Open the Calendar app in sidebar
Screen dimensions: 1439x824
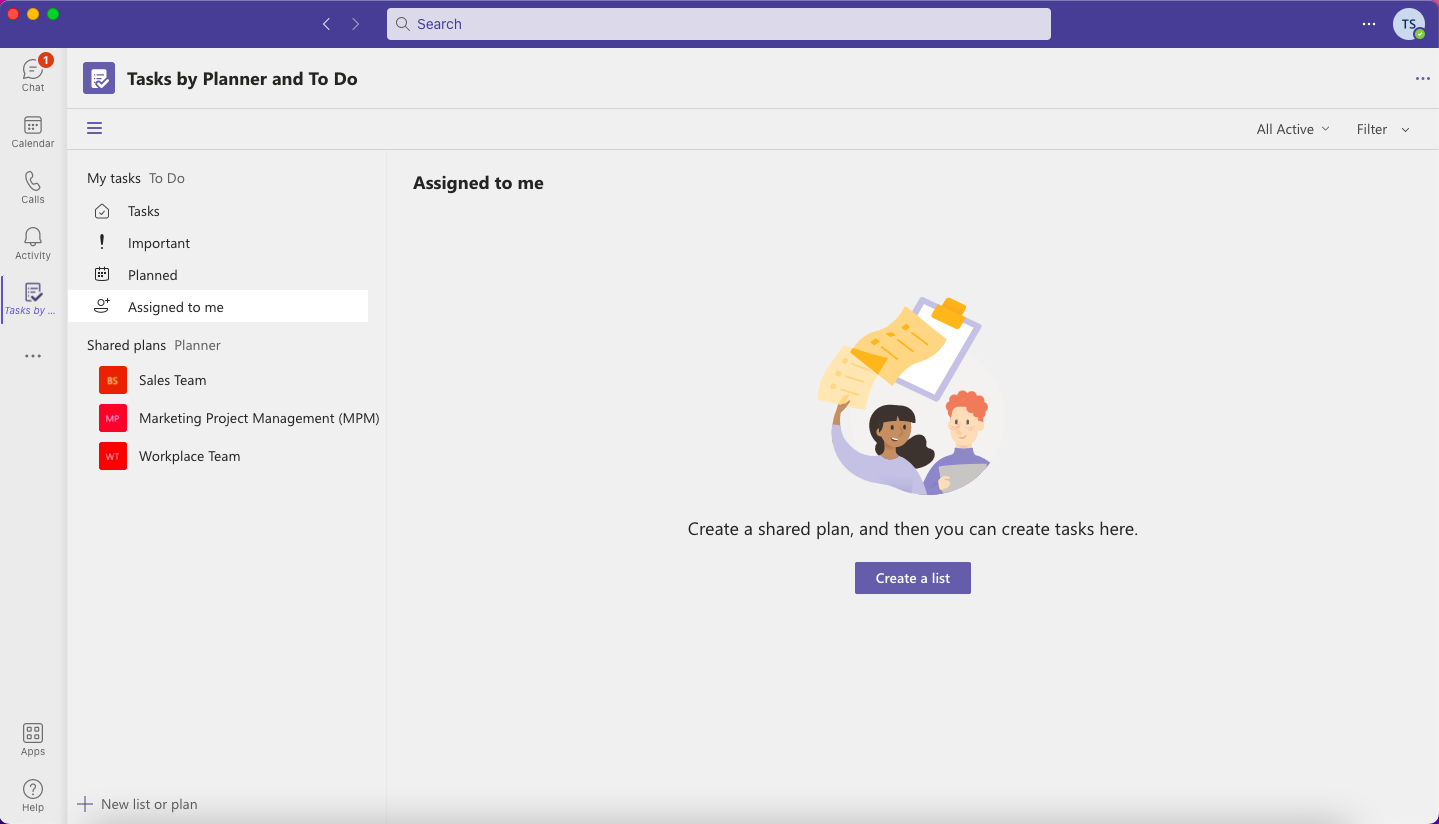coord(33,131)
